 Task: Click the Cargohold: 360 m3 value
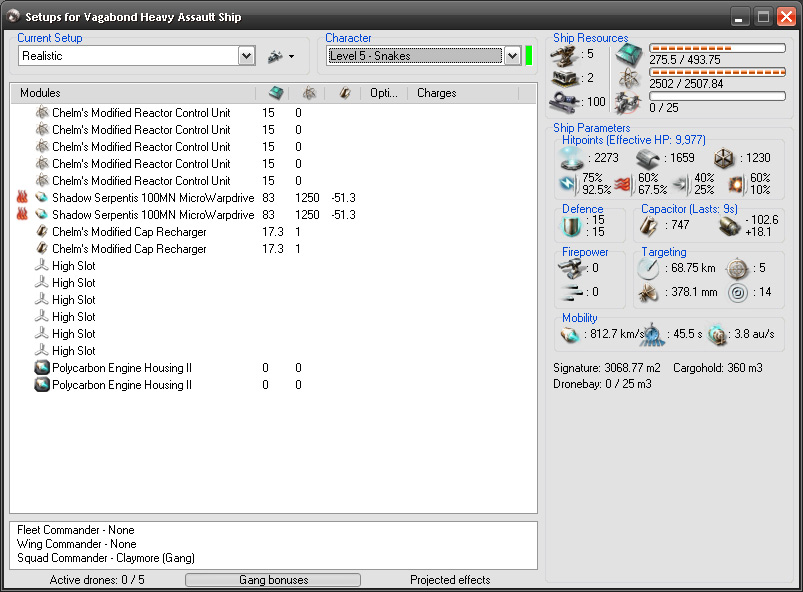(x=718, y=368)
